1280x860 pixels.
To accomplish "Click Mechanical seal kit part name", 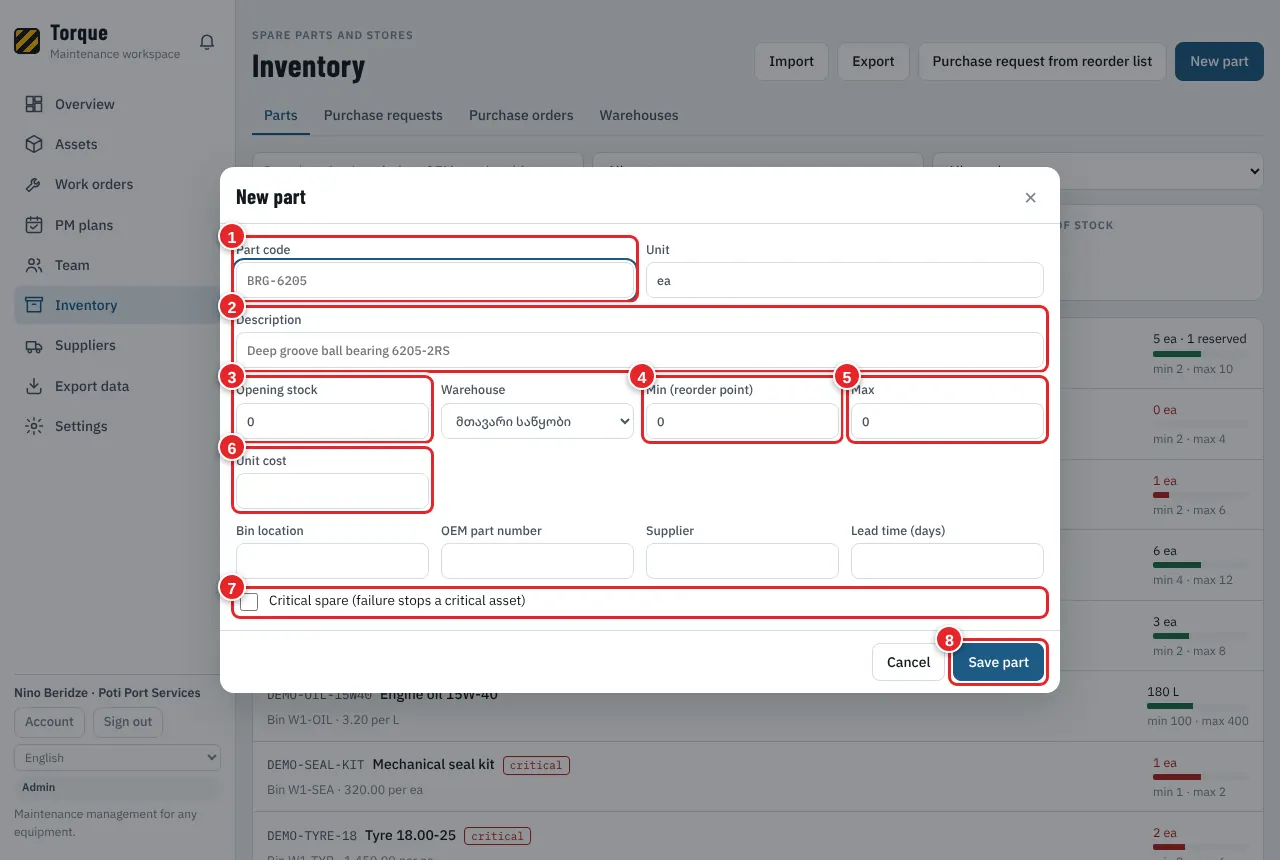I will (x=433, y=764).
